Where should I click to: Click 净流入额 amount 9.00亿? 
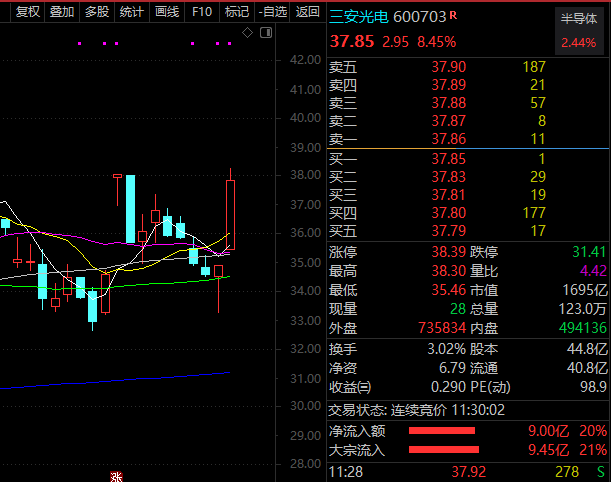point(549,431)
